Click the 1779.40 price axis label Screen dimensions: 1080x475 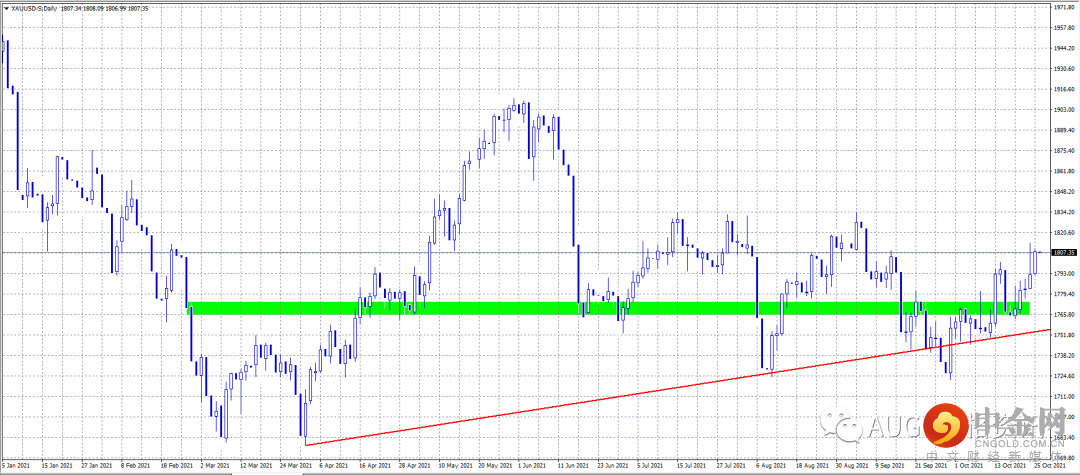1064,294
